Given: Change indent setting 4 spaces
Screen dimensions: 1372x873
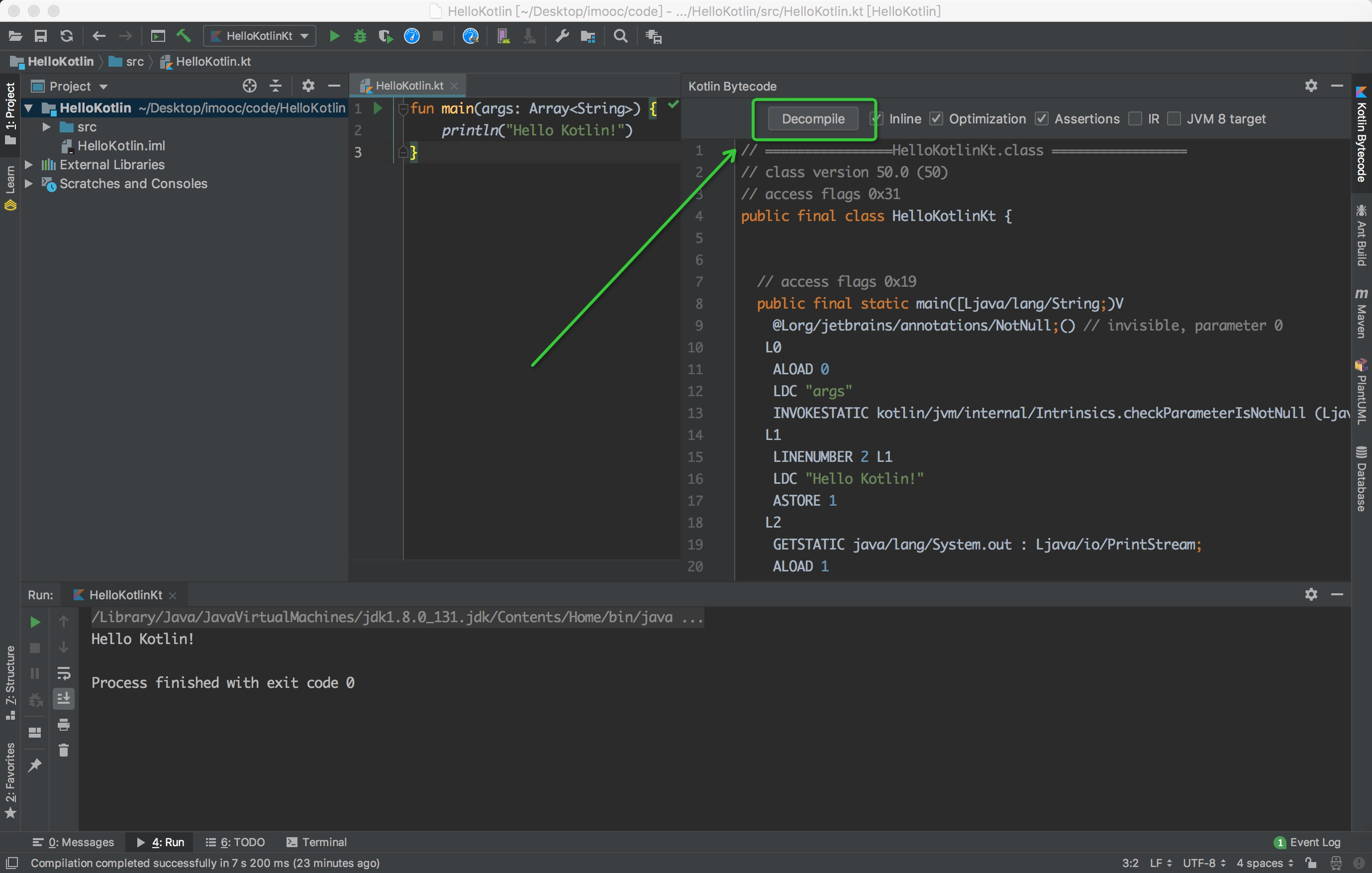Looking at the screenshot, I should coord(1265,863).
